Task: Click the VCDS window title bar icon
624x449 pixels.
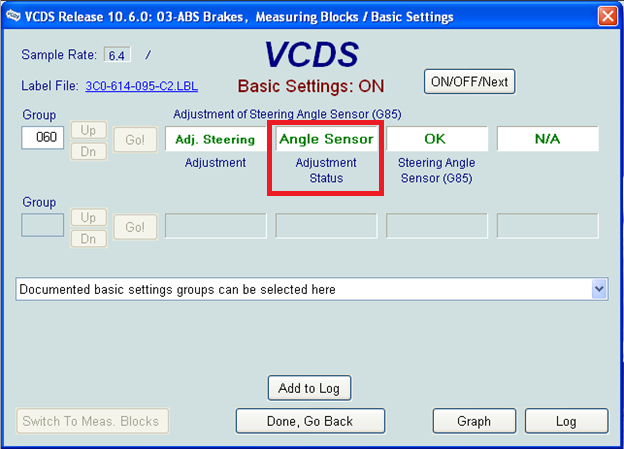Action: [x=12, y=16]
